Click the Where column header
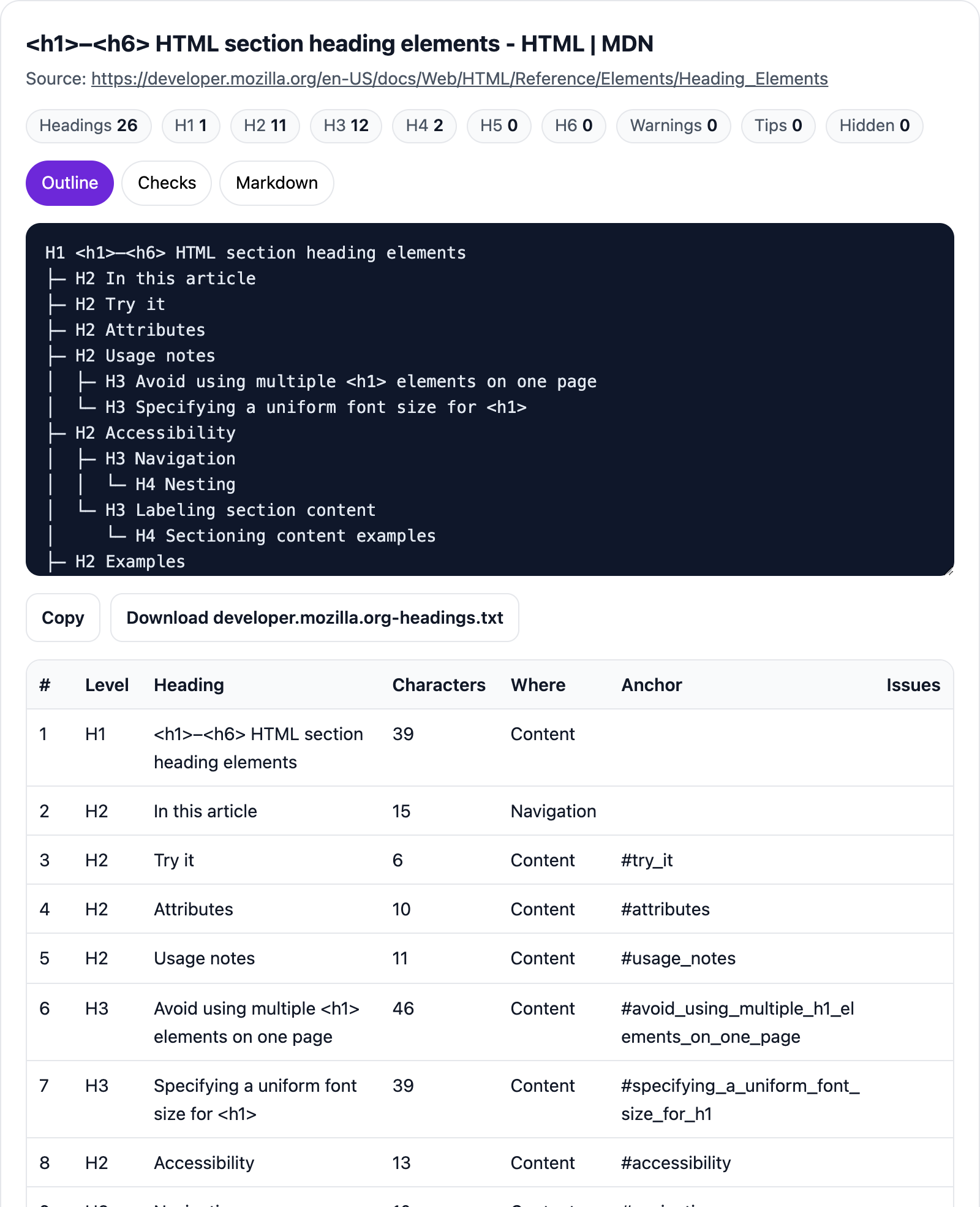The image size is (980, 1207). pyautogui.click(x=538, y=685)
